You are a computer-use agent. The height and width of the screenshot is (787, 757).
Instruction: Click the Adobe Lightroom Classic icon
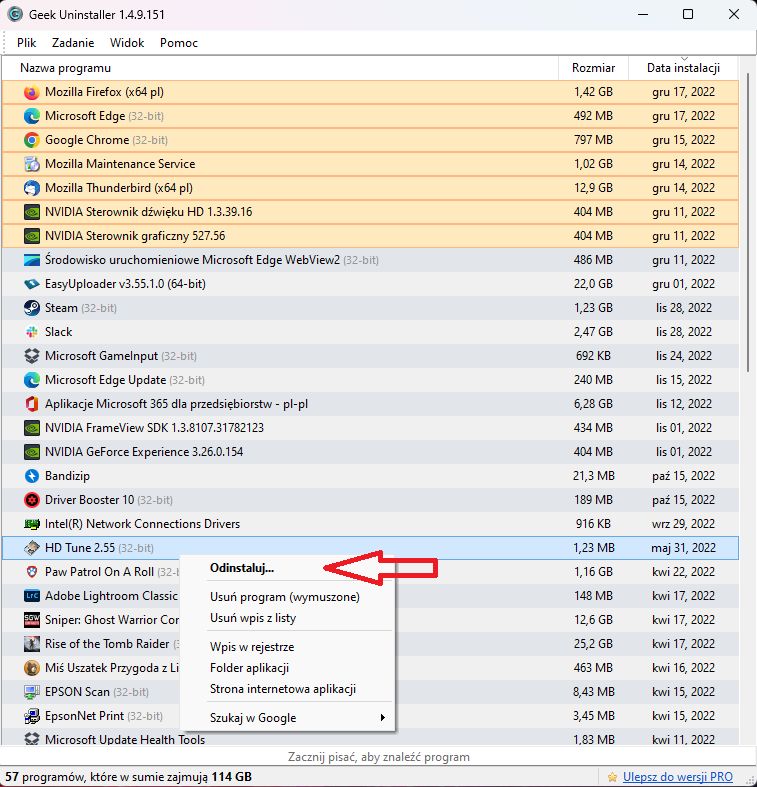tap(32, 596)
